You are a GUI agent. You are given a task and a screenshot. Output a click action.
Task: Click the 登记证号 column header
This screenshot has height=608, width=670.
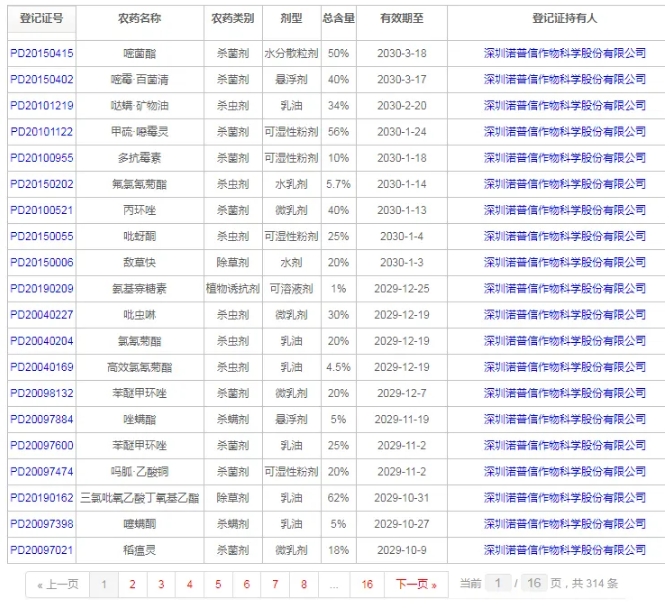point(41,18)
